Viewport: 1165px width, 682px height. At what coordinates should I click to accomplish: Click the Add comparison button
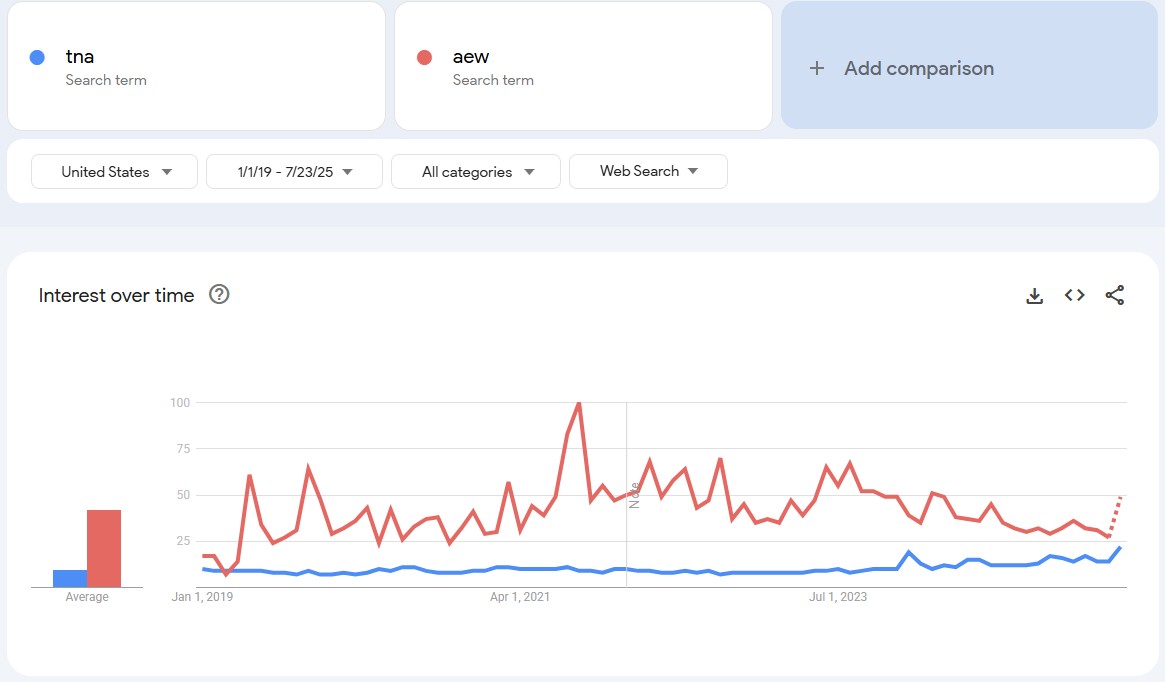(x=969, y=65)
